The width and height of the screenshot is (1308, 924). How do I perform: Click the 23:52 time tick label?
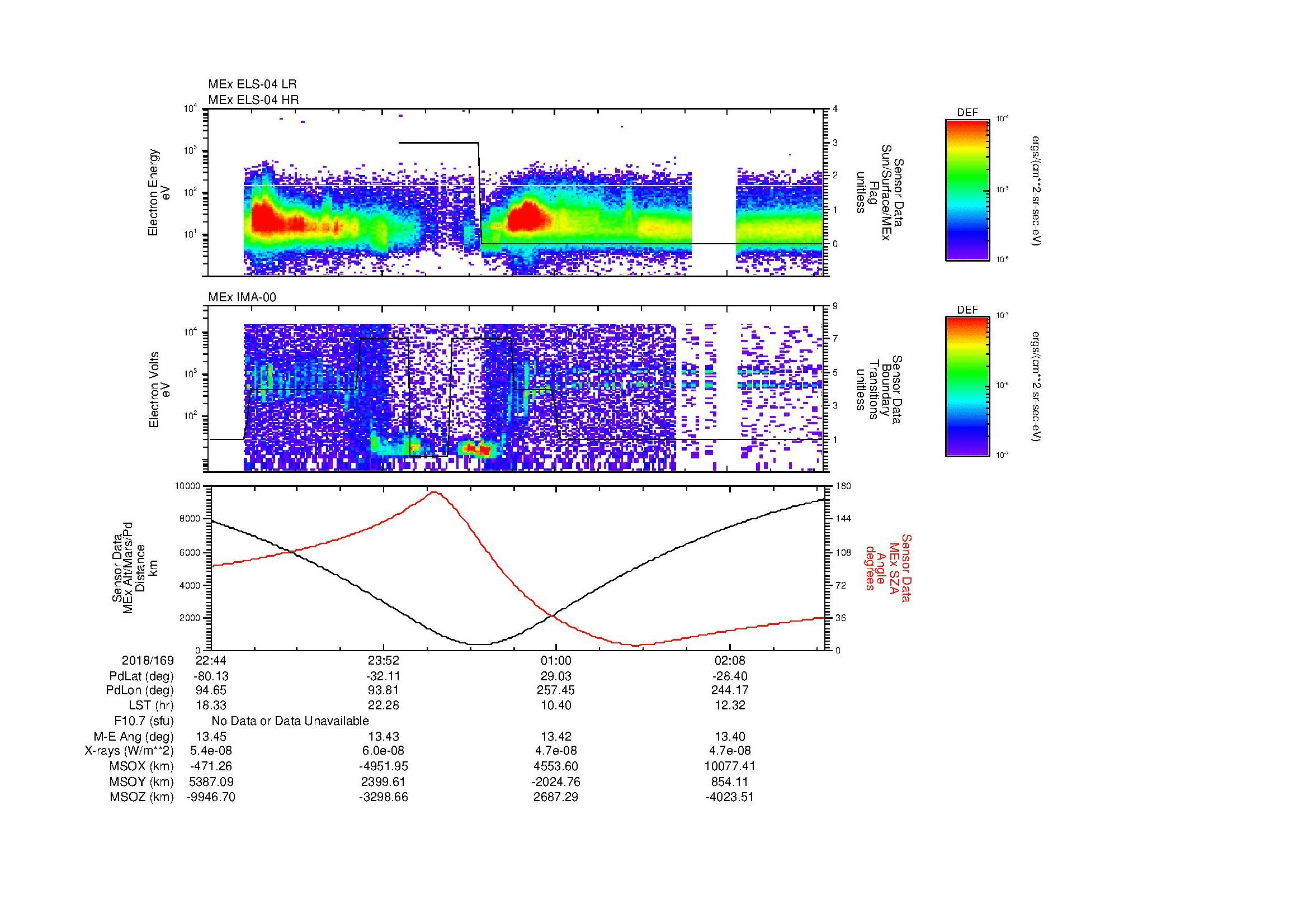(384, 661)
